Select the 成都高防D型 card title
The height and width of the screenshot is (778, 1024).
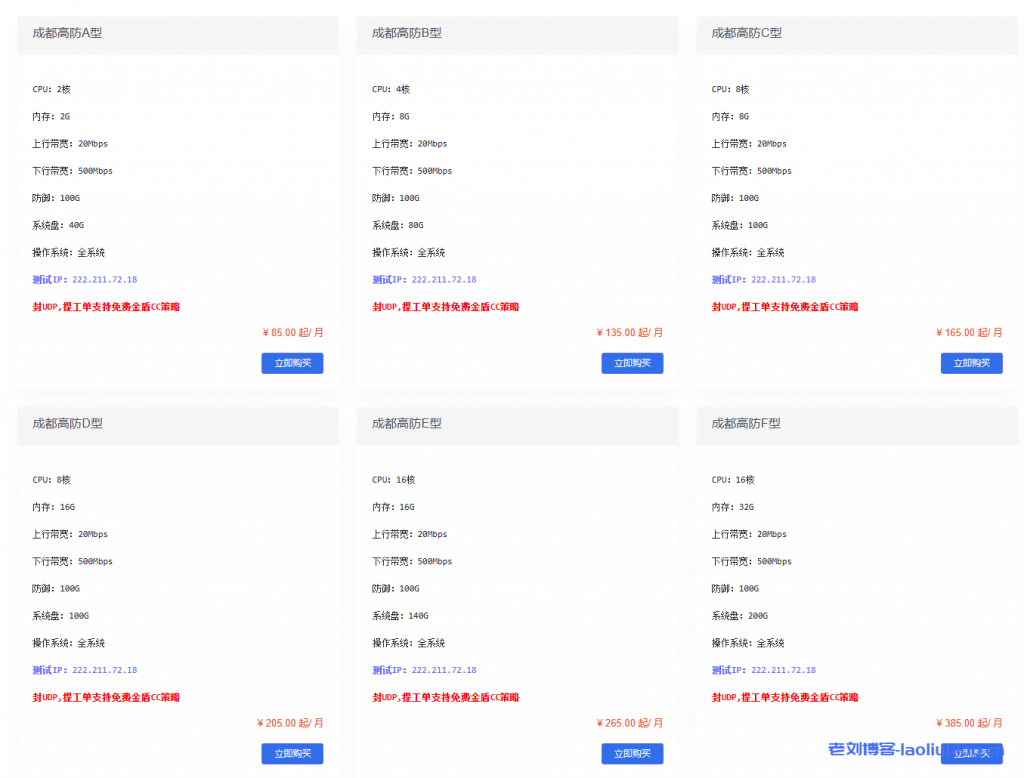click(68, 424)
